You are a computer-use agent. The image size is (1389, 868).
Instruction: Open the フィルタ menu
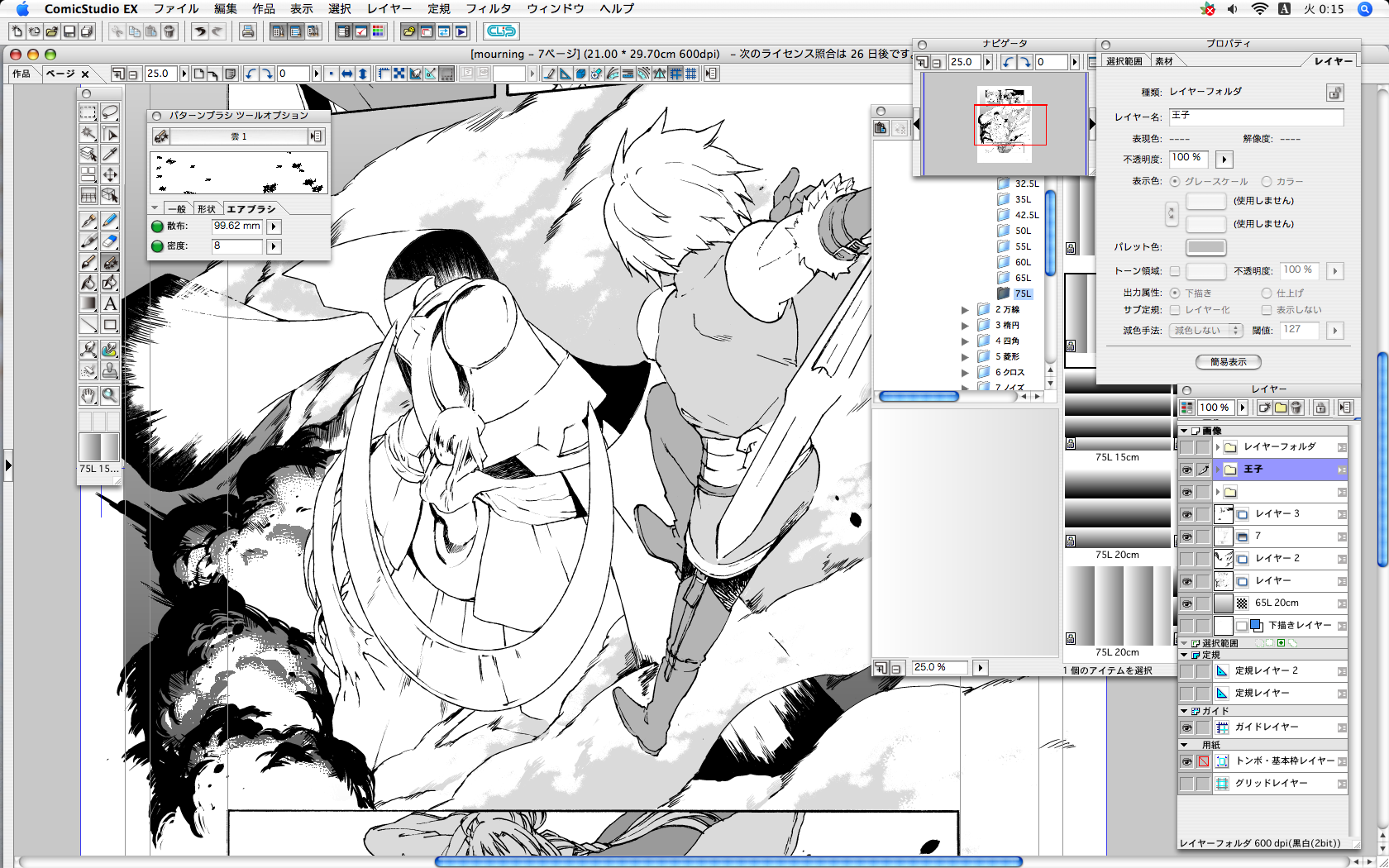click(x=489, y=8)
